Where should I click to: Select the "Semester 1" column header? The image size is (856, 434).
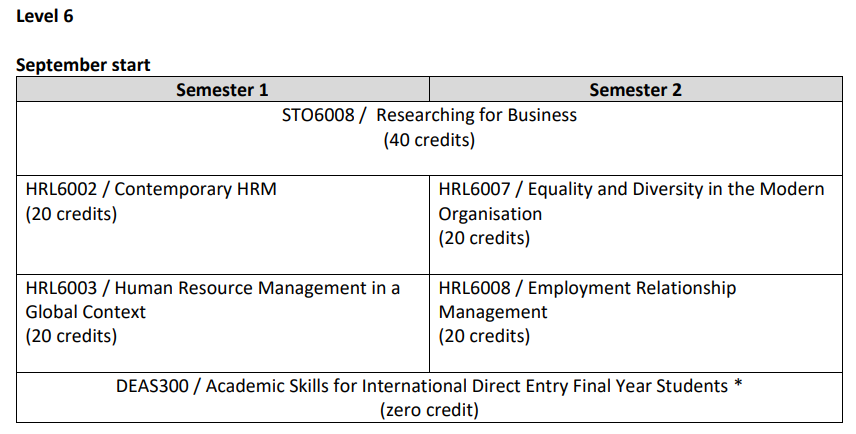click(222, 90)
